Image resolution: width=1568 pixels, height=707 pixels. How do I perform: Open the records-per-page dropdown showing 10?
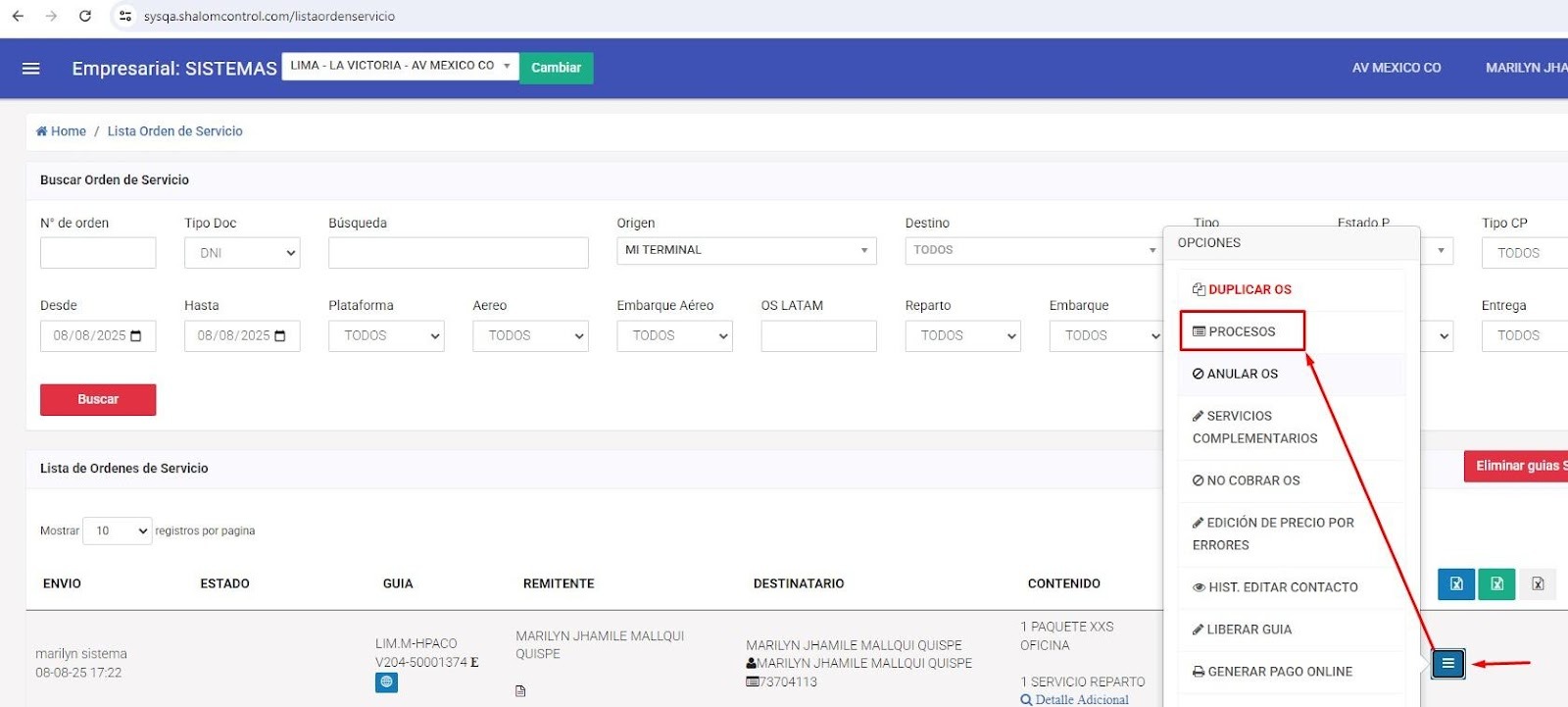pyautogui.click(x=118, y=530)
